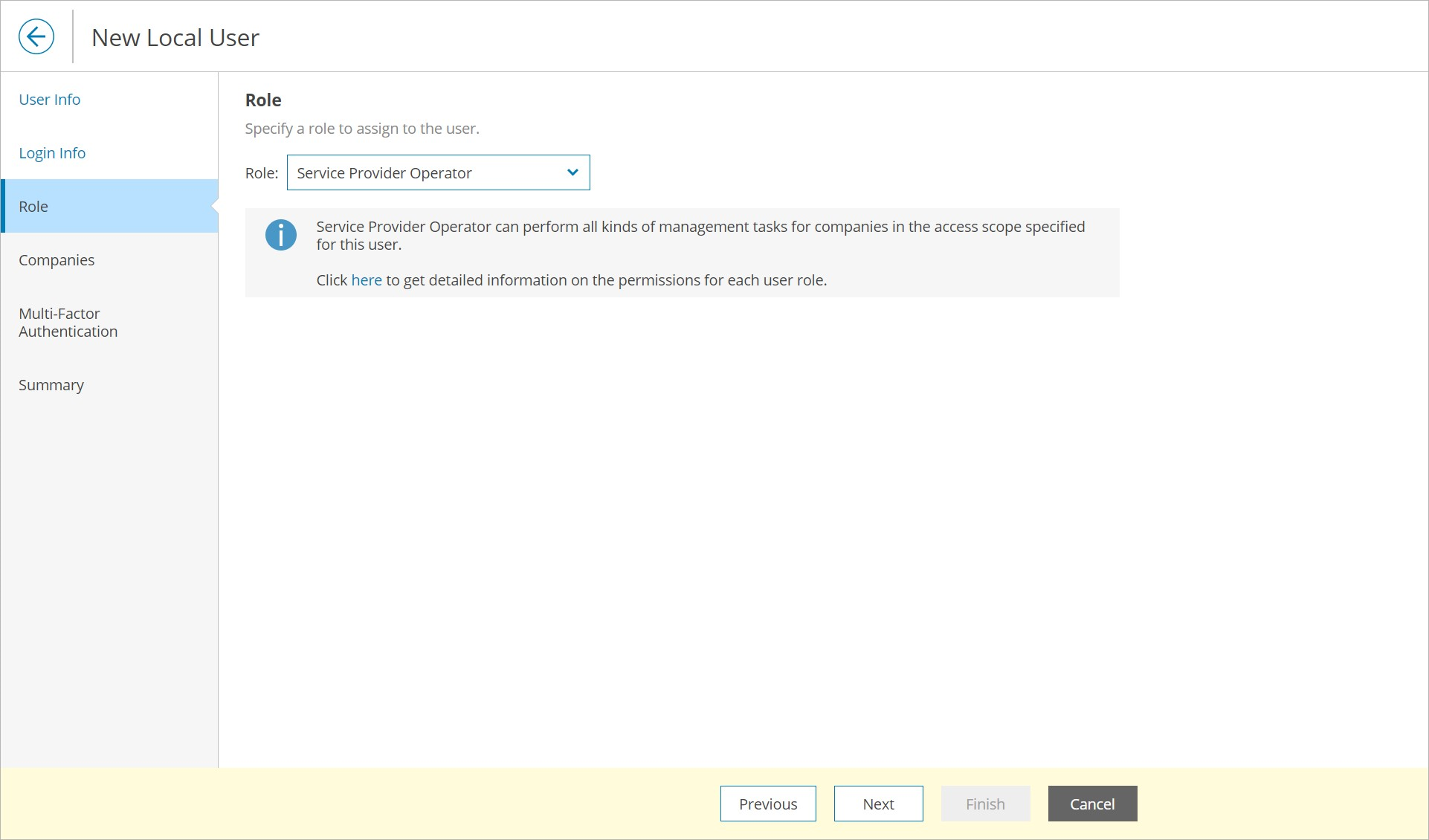Jump to the Companies step
The image size is (1429, 840).
click(x=57, y=260)
